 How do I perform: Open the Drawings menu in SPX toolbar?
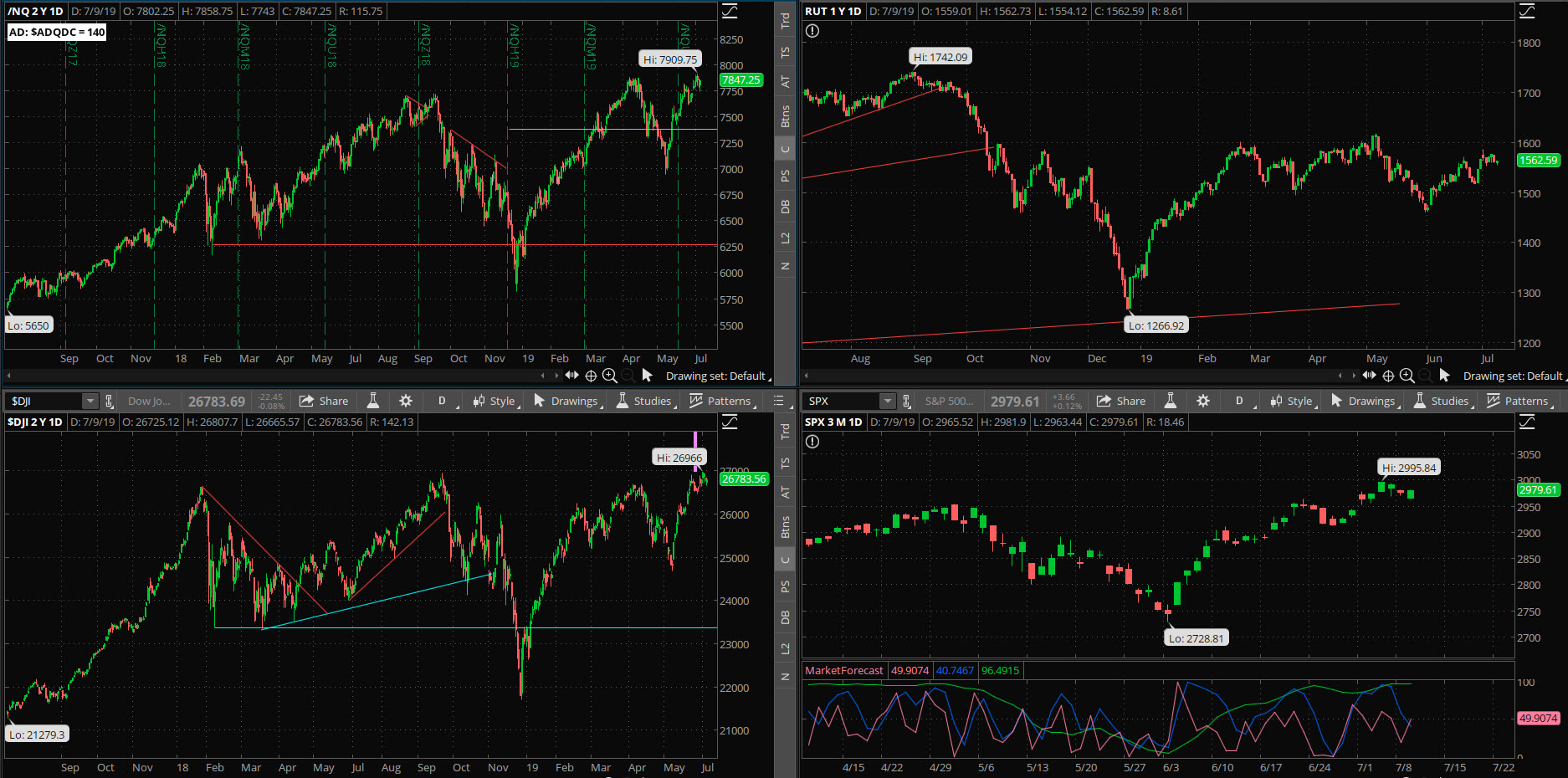(1365, 401)
